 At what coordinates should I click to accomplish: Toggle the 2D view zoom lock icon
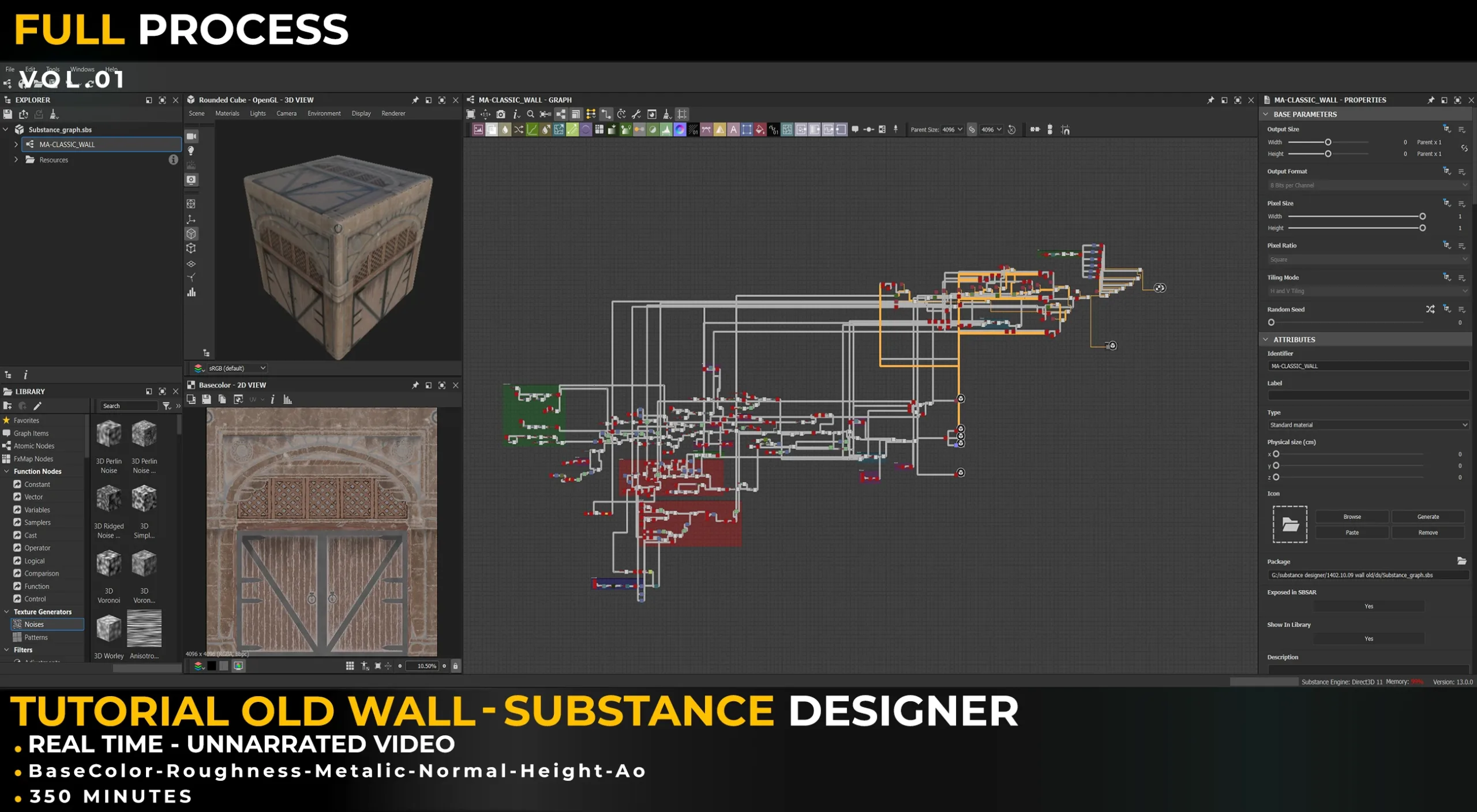click(x=455, y=666)
